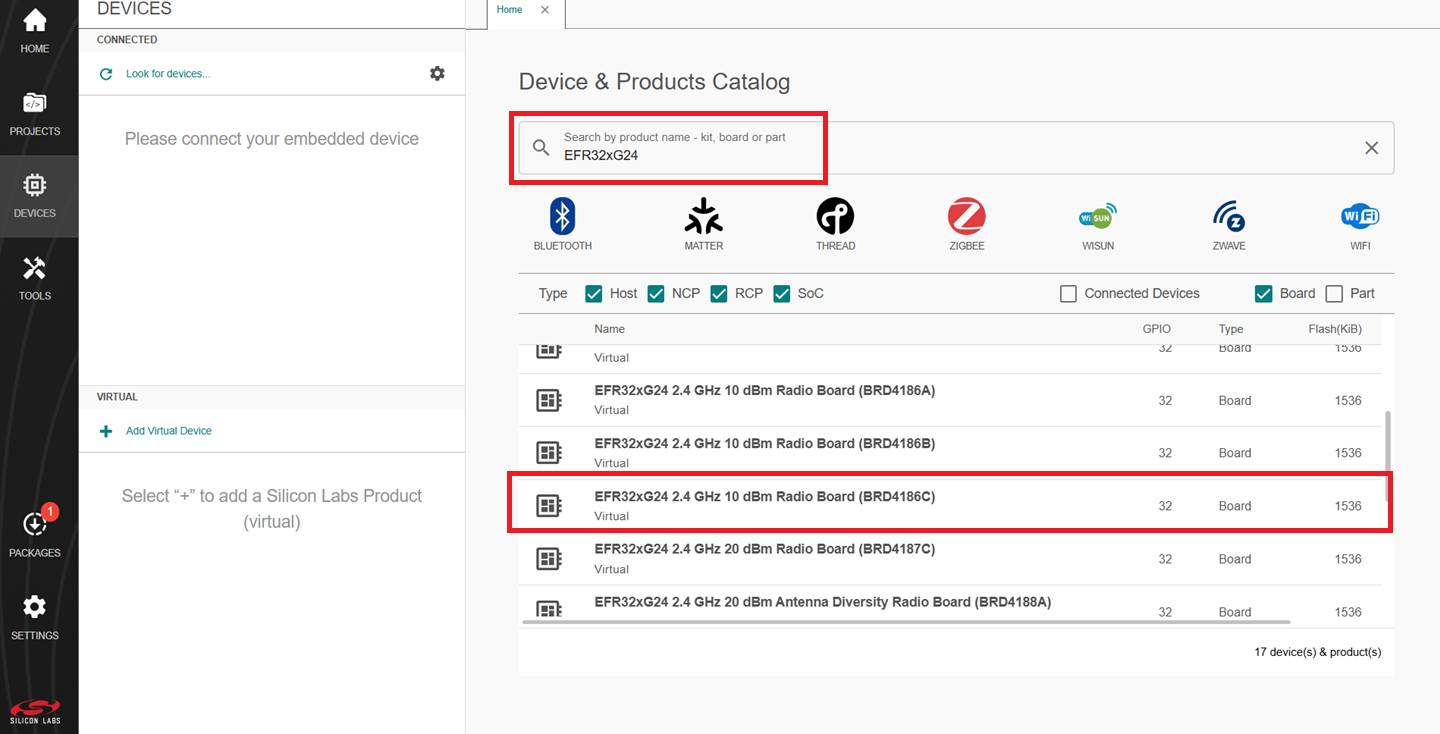The width and height of the screenshot is (1440, 734).
Task: Filter by Wi-SUN technology
Action: (1097, 217)
